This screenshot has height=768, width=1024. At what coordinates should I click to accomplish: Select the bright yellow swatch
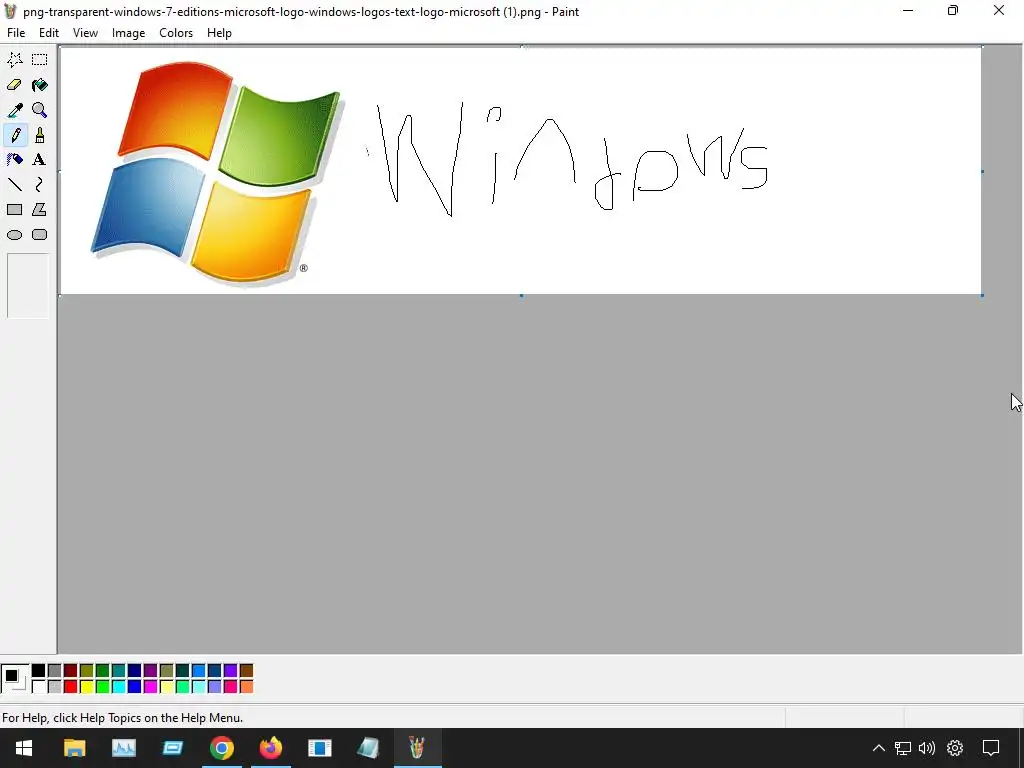click(87, 686)
